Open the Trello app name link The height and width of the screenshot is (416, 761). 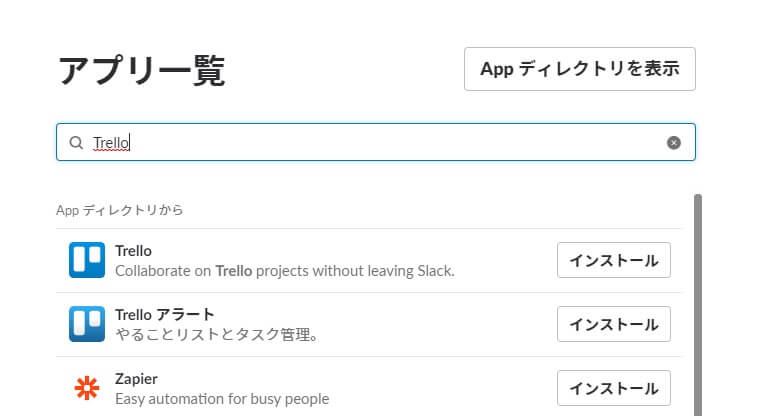tap(133, 251)
